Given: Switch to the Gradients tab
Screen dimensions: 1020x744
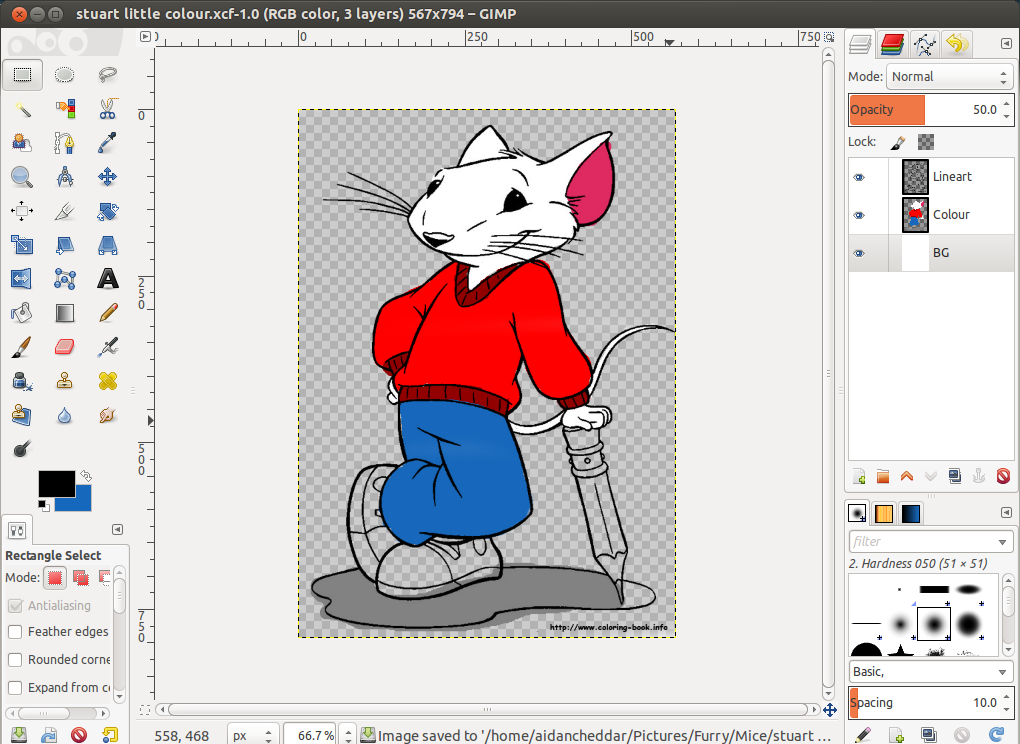Looking at the screenshot, I should [911, 514].
